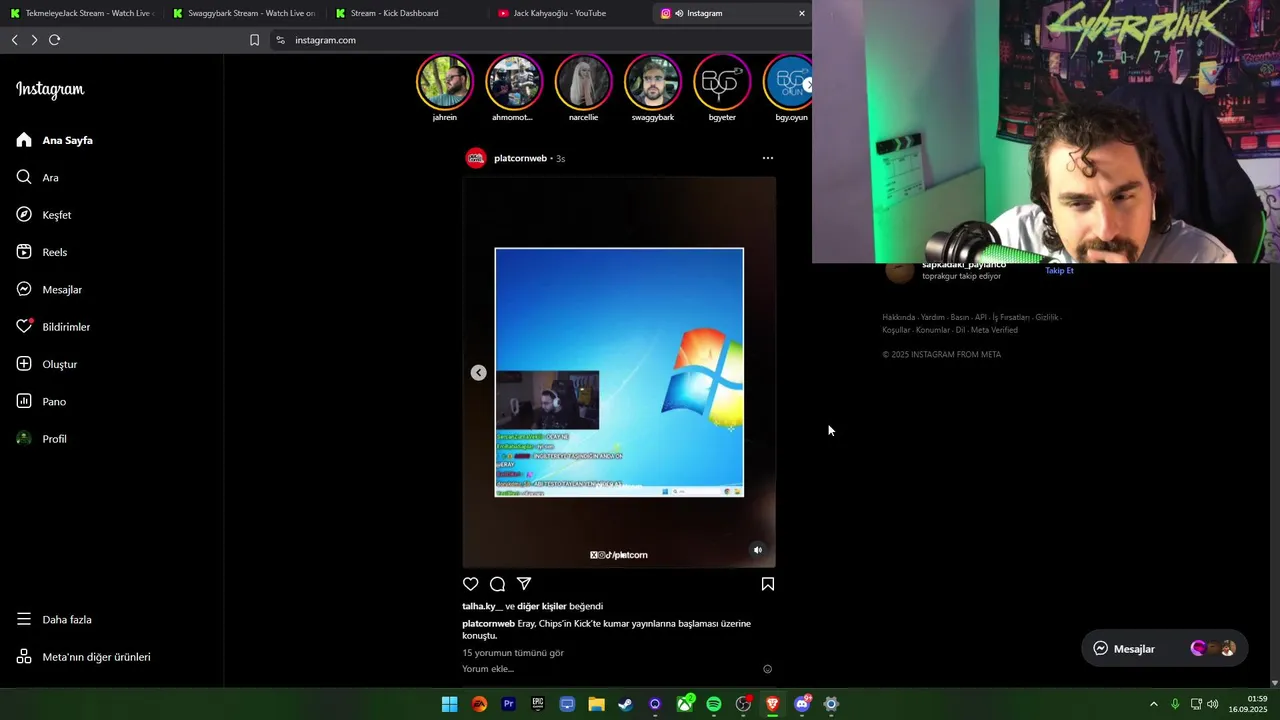Open Yardım footer link
1280x720 pixels.
932,317
